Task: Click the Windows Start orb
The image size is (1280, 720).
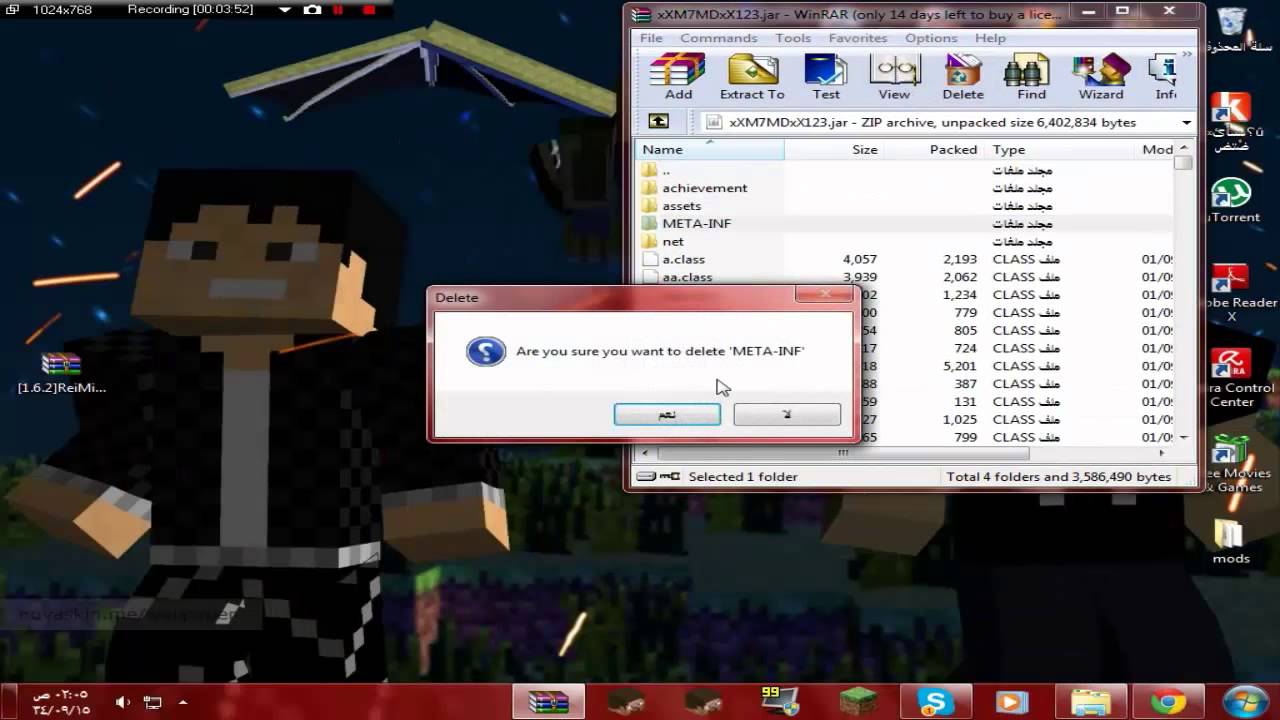Action: pos(1245,702)
